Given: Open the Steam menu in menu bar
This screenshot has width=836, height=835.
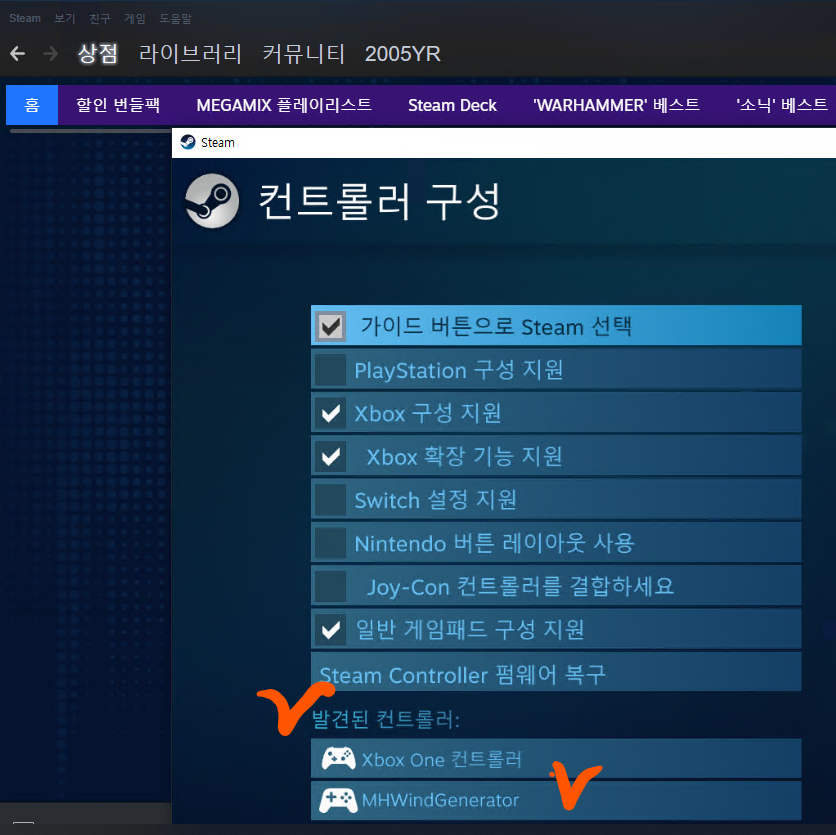Looking at the screenshot, I should (25, 18).
